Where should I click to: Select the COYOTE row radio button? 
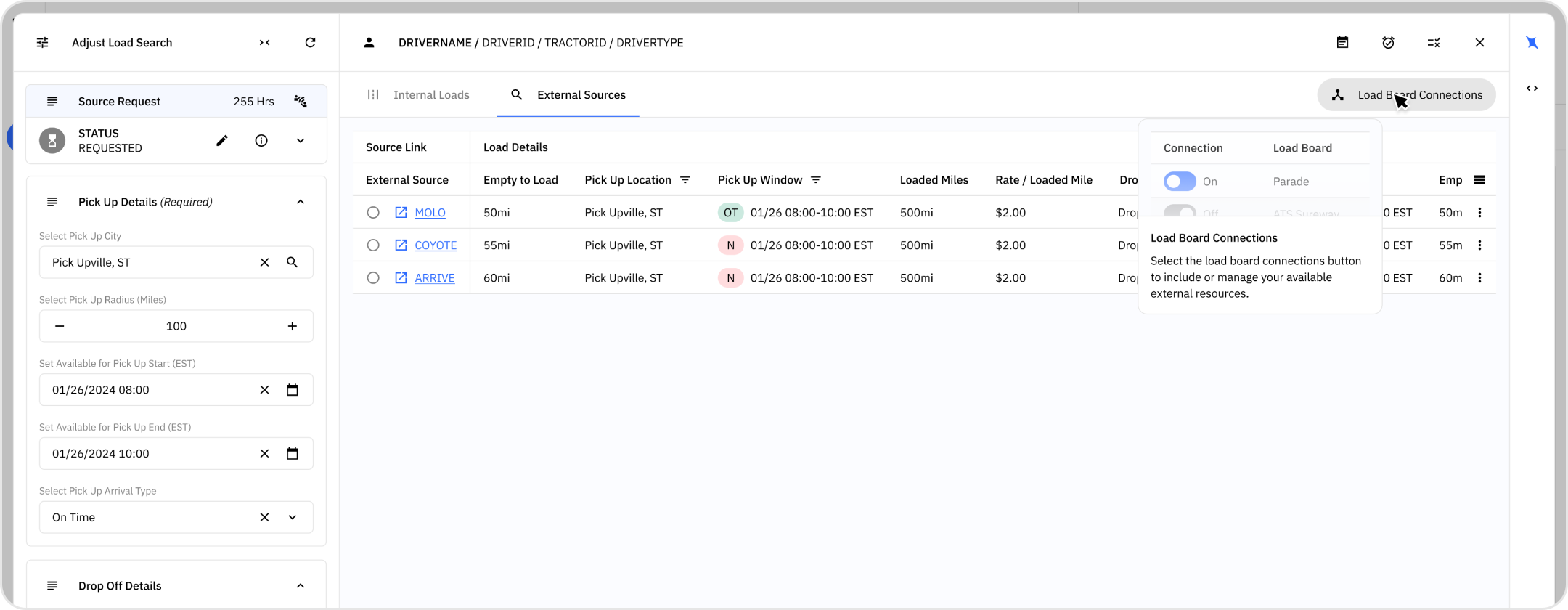point(373,245)
